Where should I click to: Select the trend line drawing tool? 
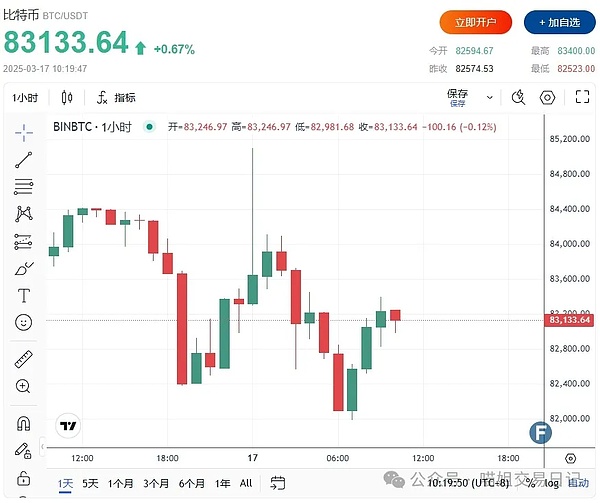tap(24, 158)
